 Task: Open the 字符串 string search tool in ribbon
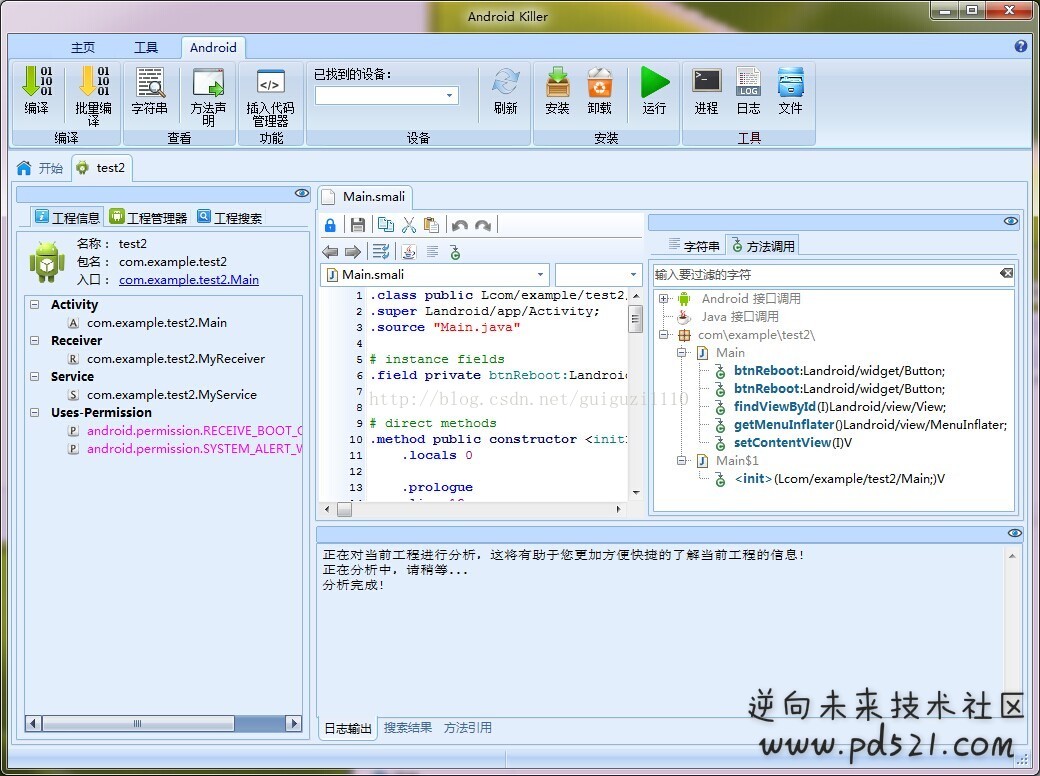click(150, 90)
